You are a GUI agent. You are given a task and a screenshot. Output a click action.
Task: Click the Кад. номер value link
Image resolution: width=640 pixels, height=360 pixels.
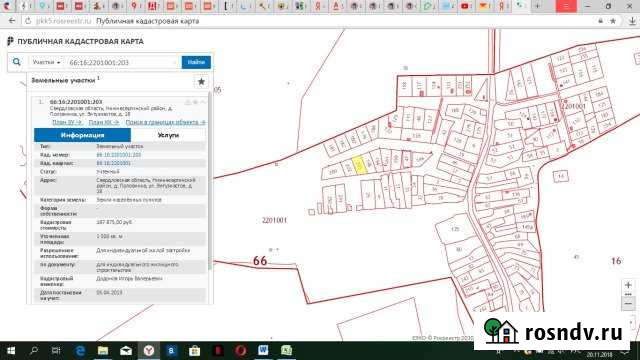[x=119, y=155]
